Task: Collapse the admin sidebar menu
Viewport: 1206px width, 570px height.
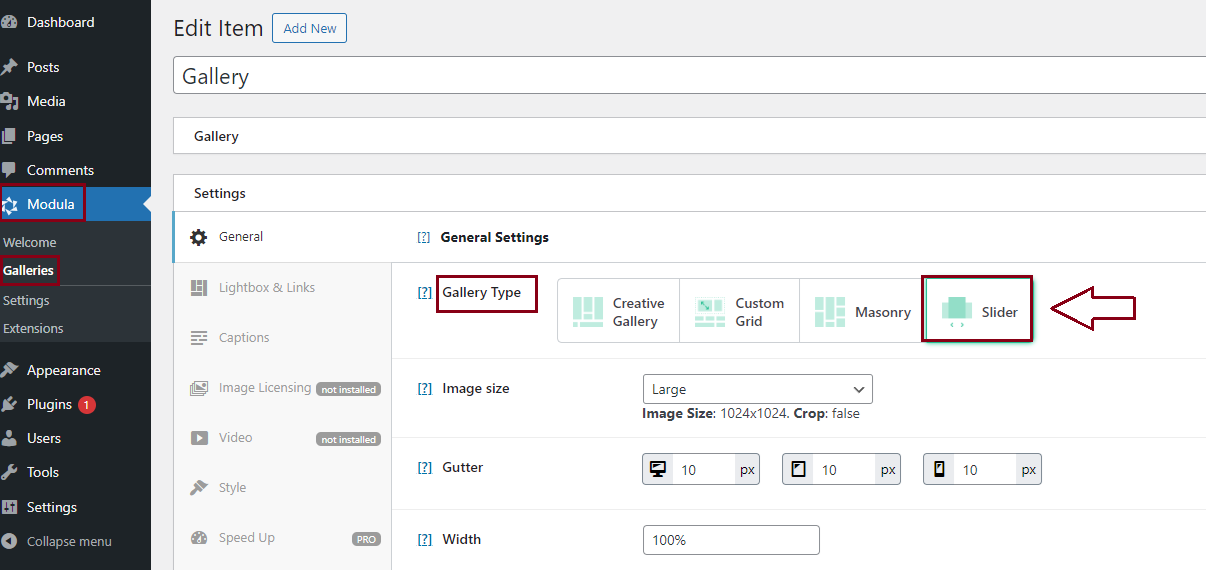Action: (x=68, y=542)
